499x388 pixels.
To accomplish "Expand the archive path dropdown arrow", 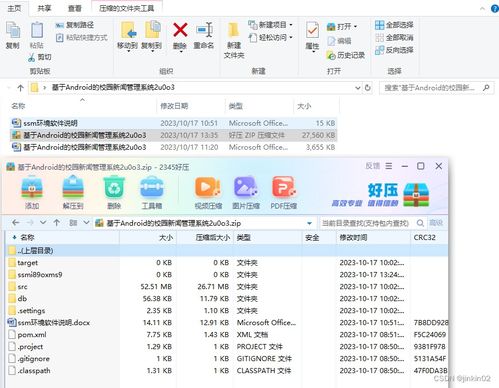I will click(x=309, y=223).
